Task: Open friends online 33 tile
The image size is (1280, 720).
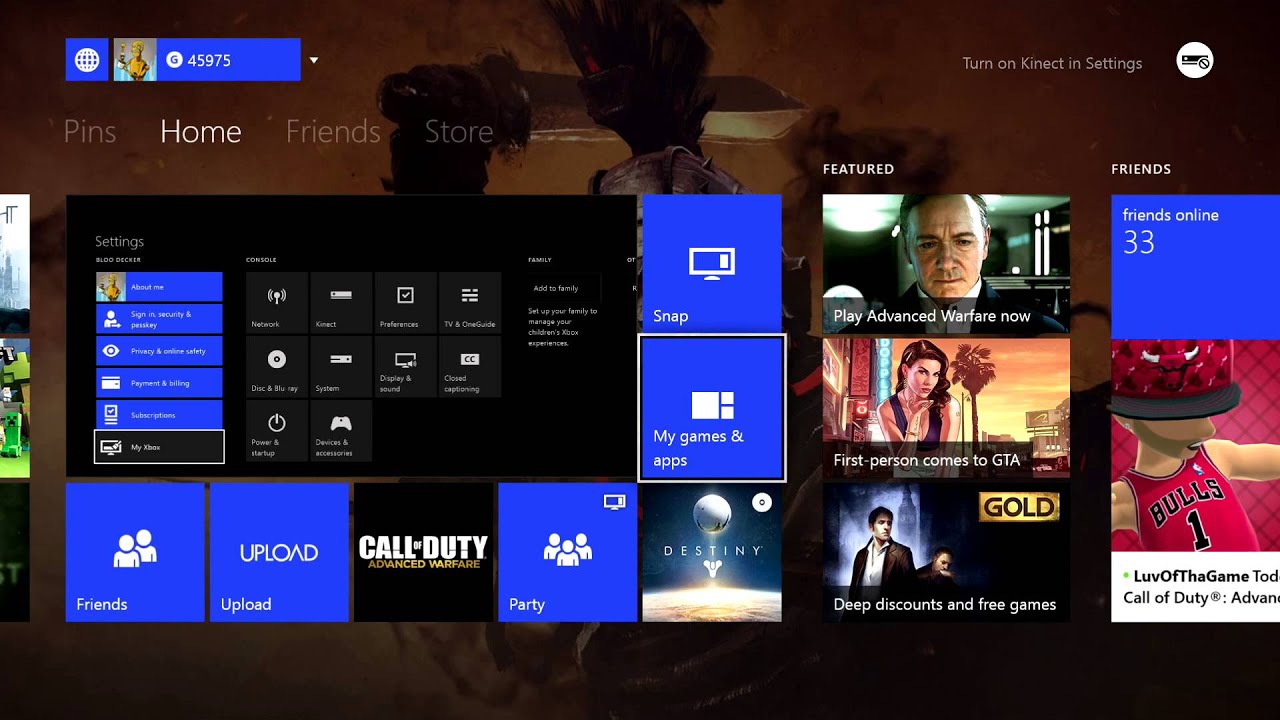Action: (x=1195, y=266)
